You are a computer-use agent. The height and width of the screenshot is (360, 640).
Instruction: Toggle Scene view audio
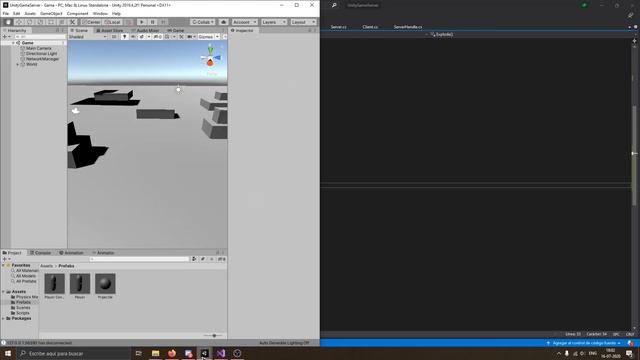click(133, 37)
